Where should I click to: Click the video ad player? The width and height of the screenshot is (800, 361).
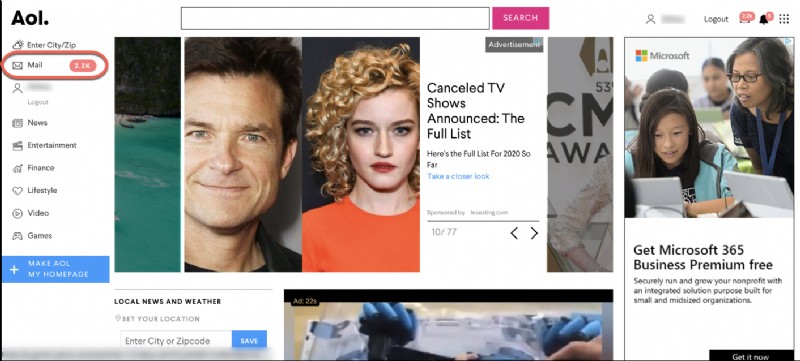coord(448,326)
